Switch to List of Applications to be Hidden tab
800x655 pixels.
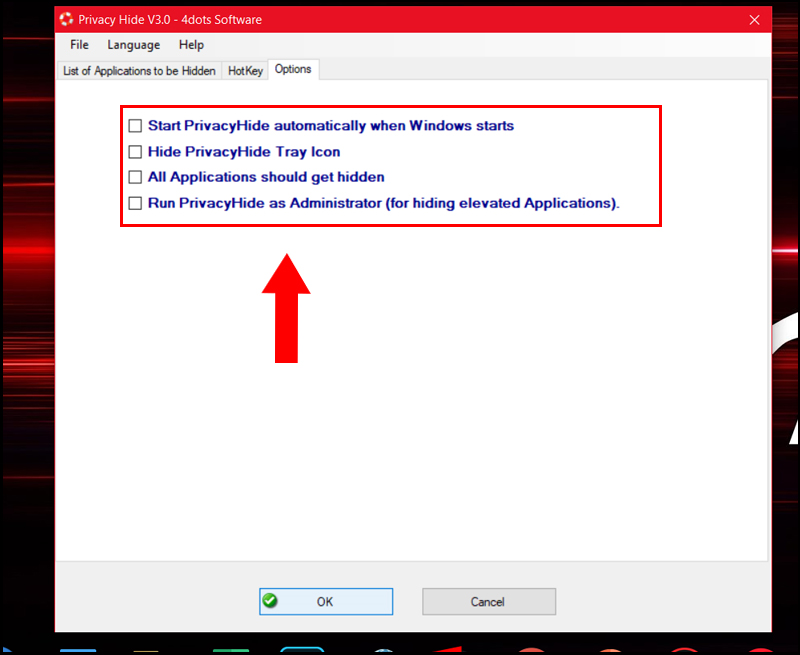pos(139,70)
